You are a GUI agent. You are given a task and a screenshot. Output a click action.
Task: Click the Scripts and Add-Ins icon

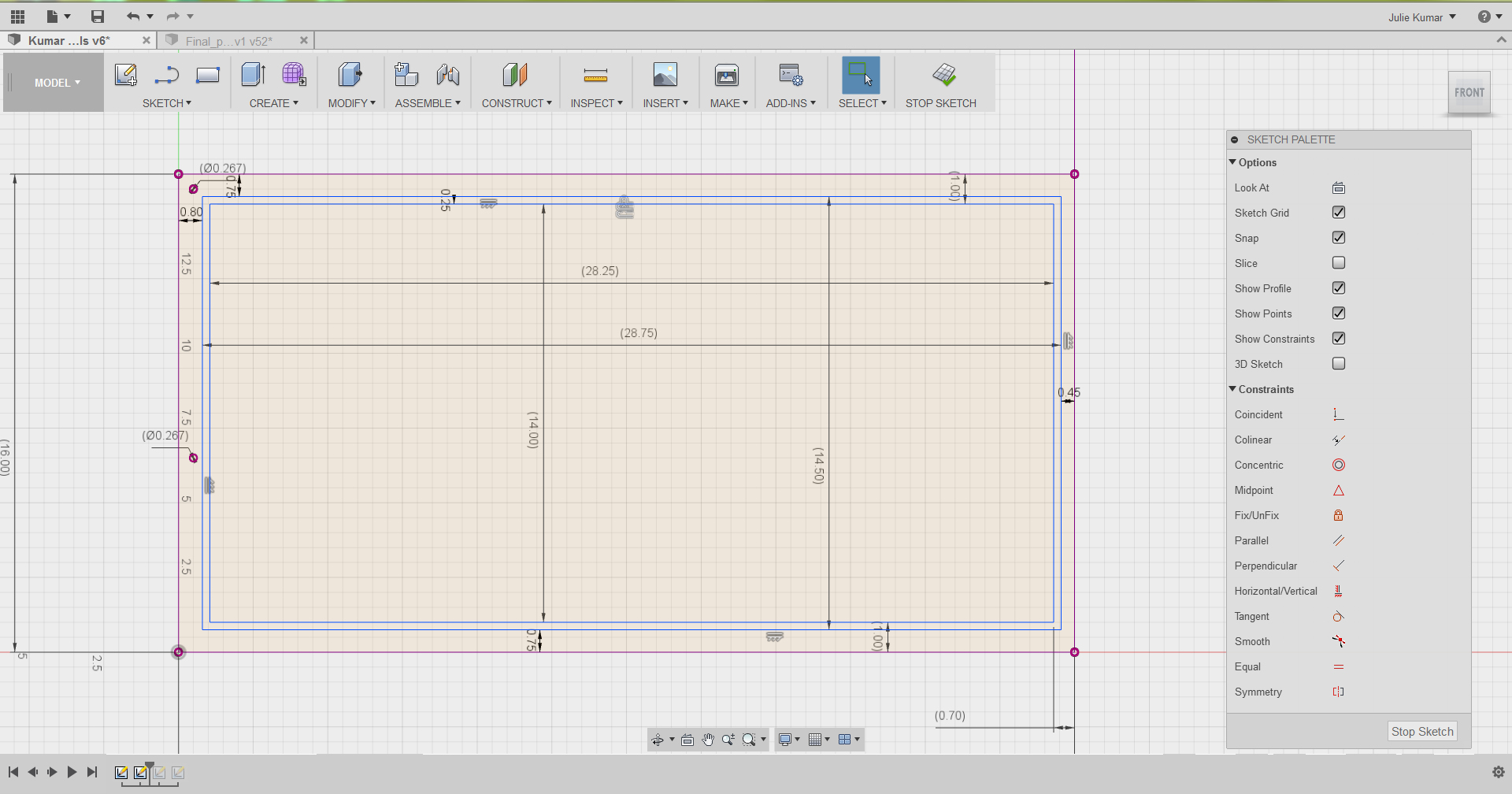pos(791,75)
